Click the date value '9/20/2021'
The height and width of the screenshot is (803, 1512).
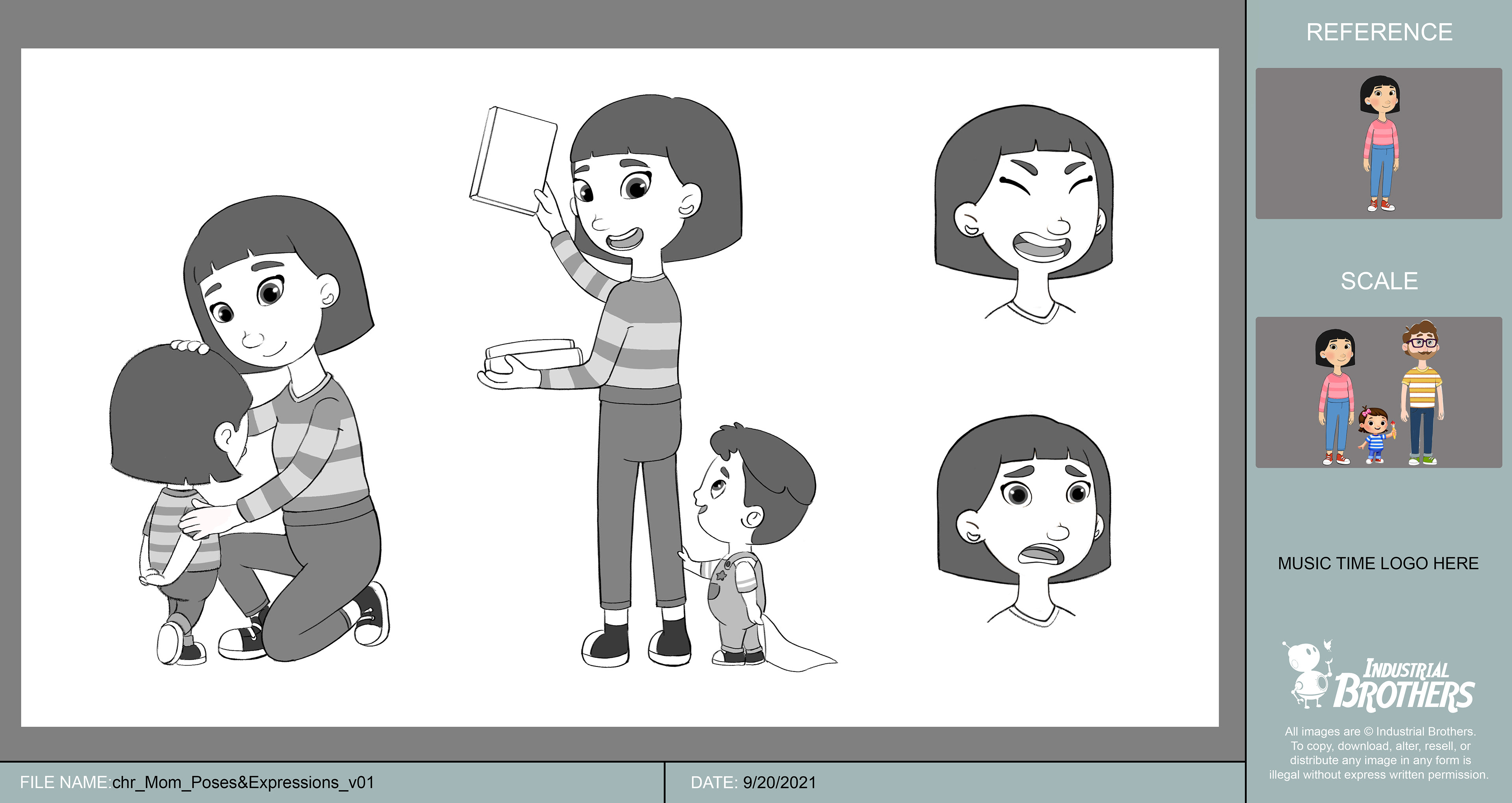pos(780,783)
